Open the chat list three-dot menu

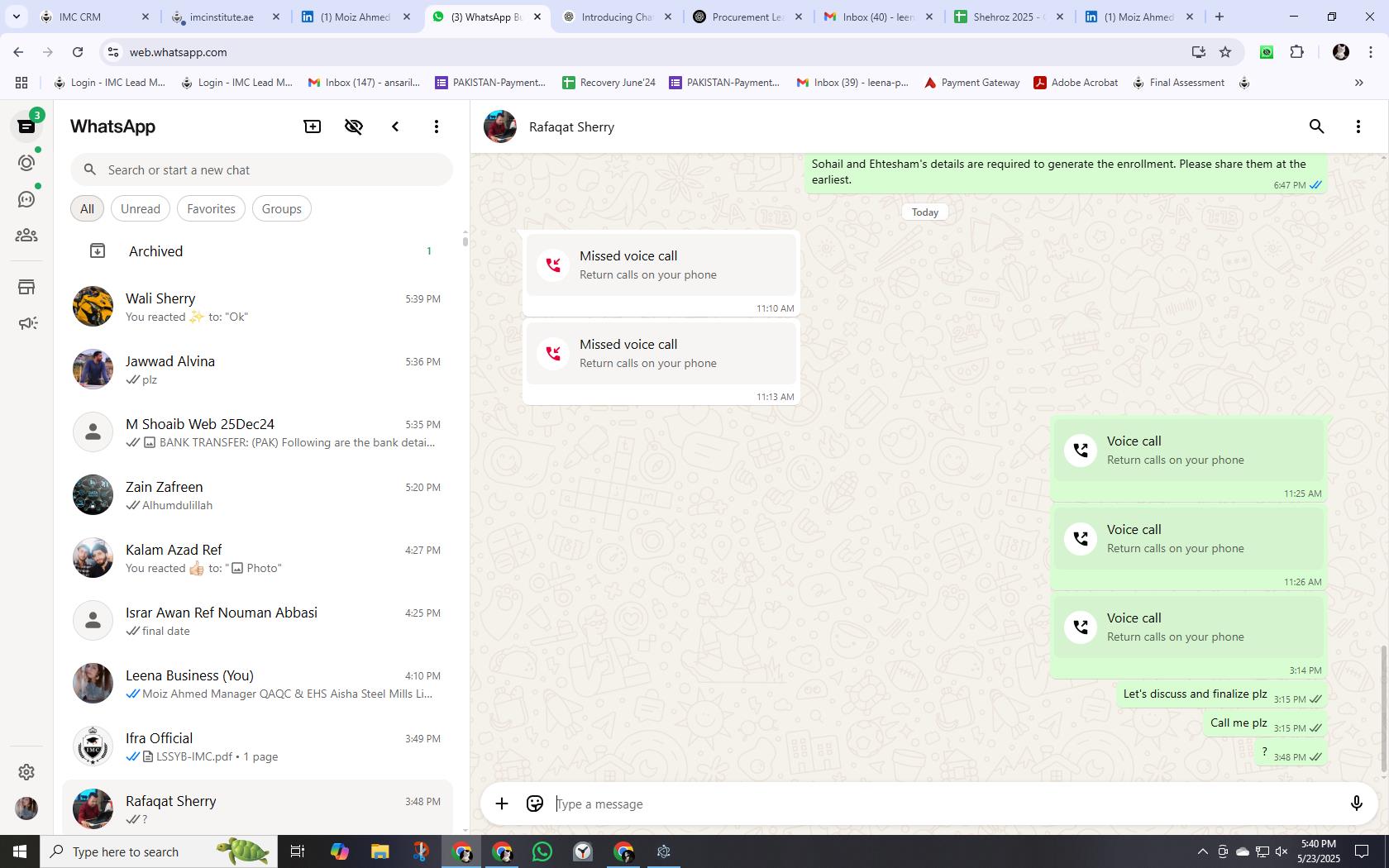click(437, 126)
